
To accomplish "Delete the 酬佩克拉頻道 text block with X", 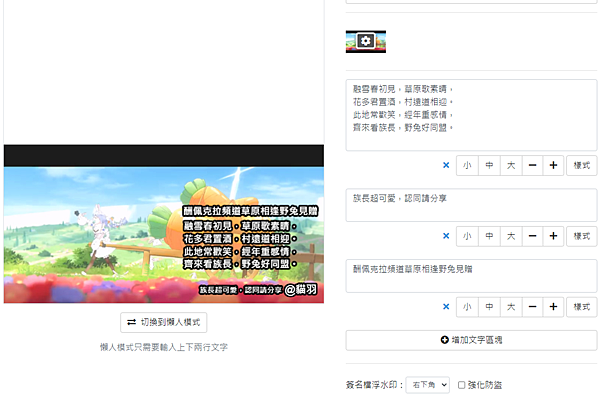I will [446, 307].
